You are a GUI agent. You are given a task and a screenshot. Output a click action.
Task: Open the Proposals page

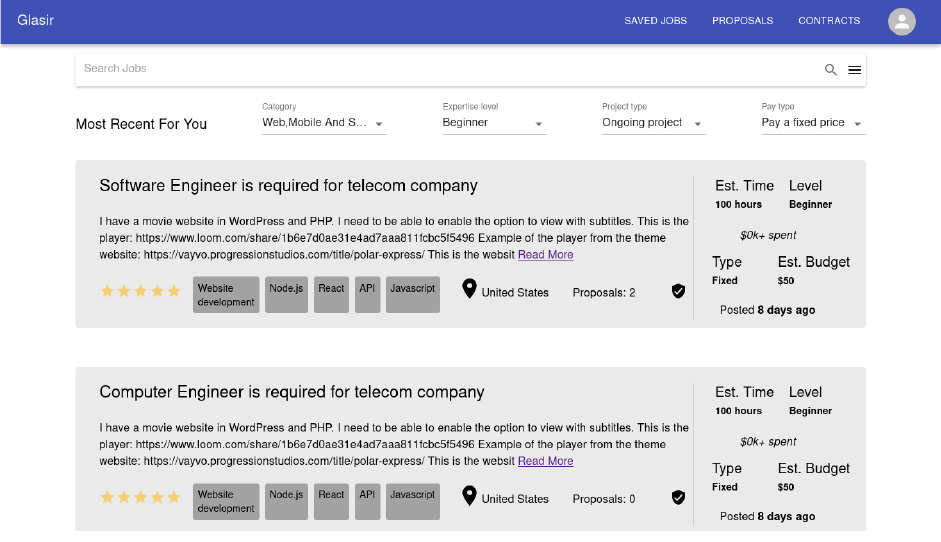coord(742,21)
